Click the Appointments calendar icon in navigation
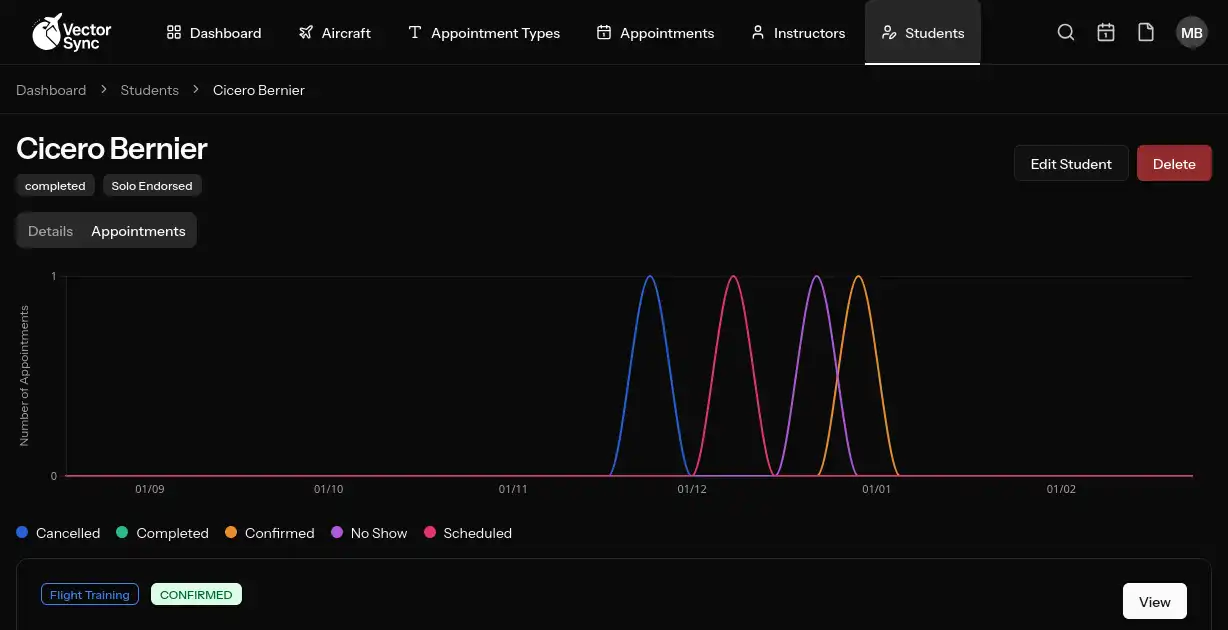This screenshot has width=1228, height=630. pos(604,32)
